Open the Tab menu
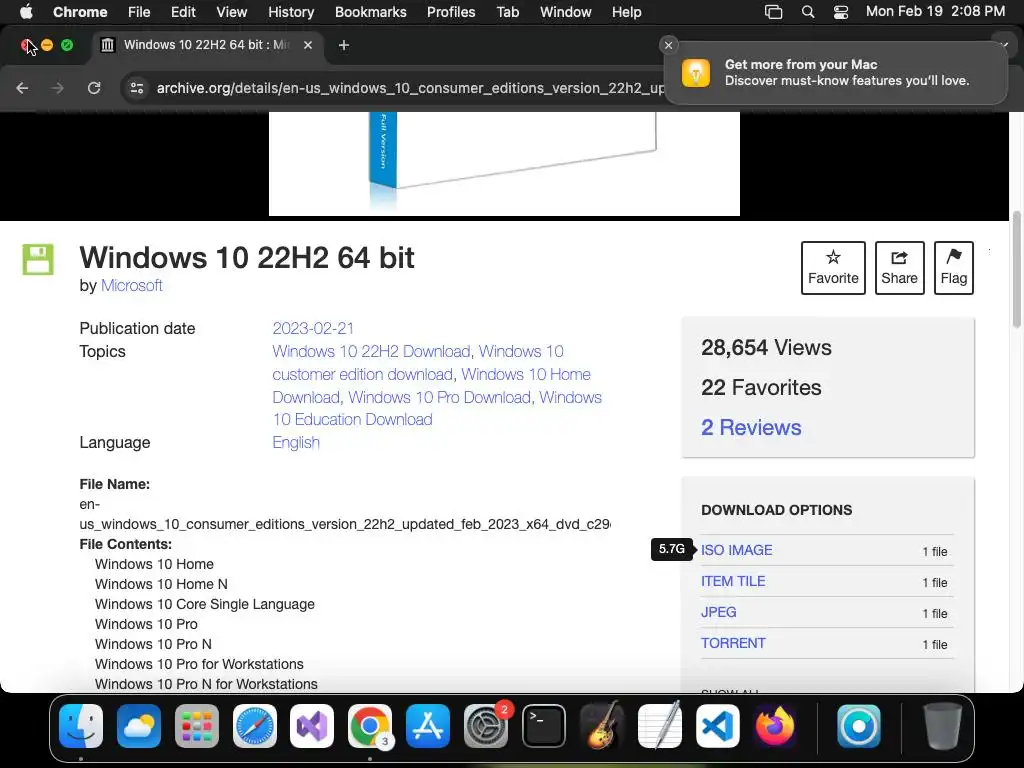1024x768 pixels. point(507,12)
